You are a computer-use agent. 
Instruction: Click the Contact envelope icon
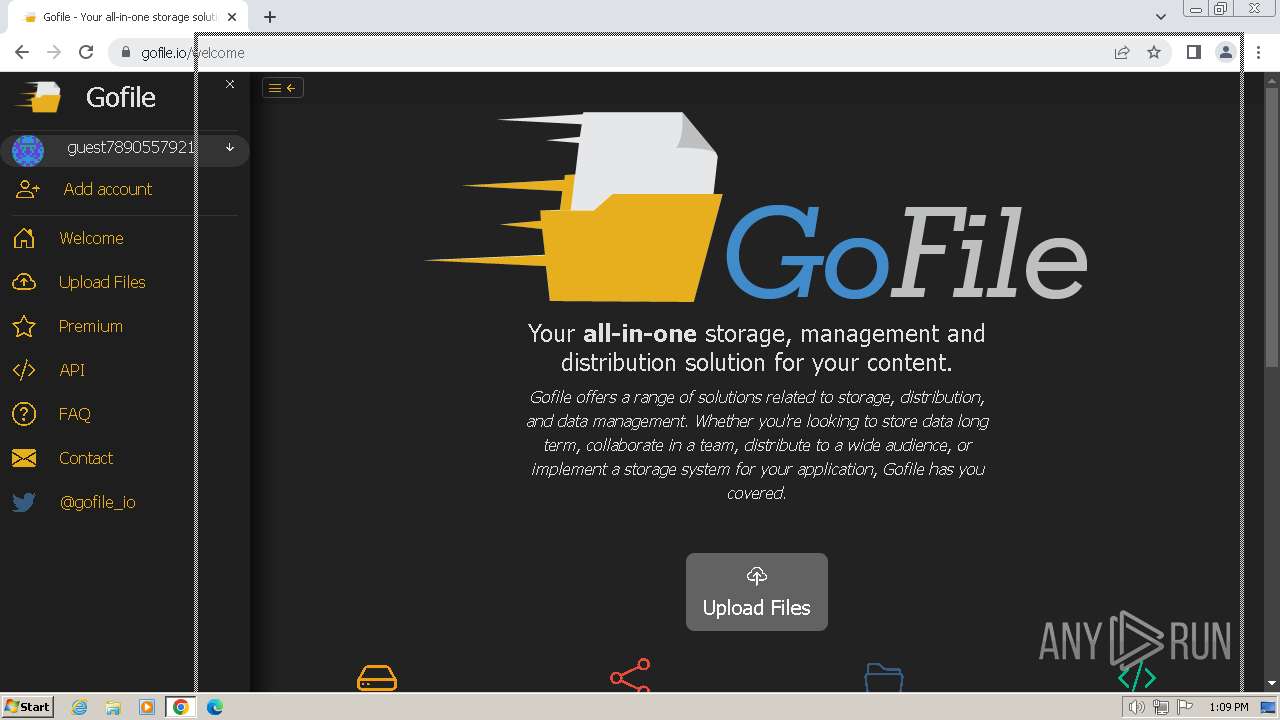point(24,458)
